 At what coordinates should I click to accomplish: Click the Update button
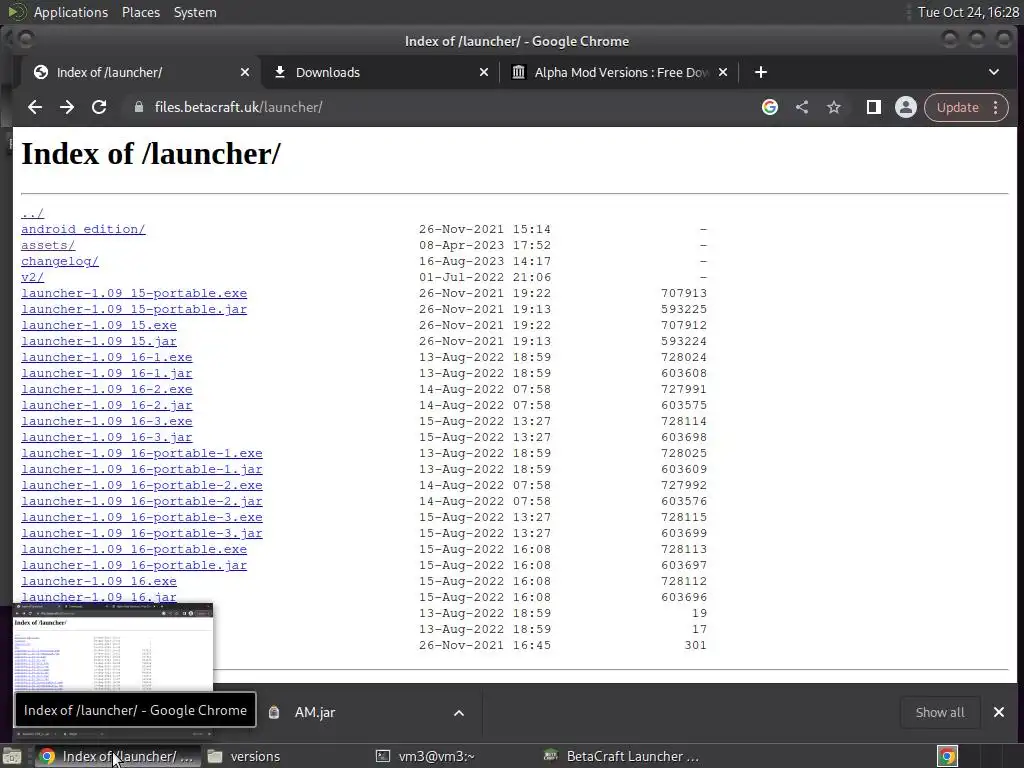[x=957, y=107]
